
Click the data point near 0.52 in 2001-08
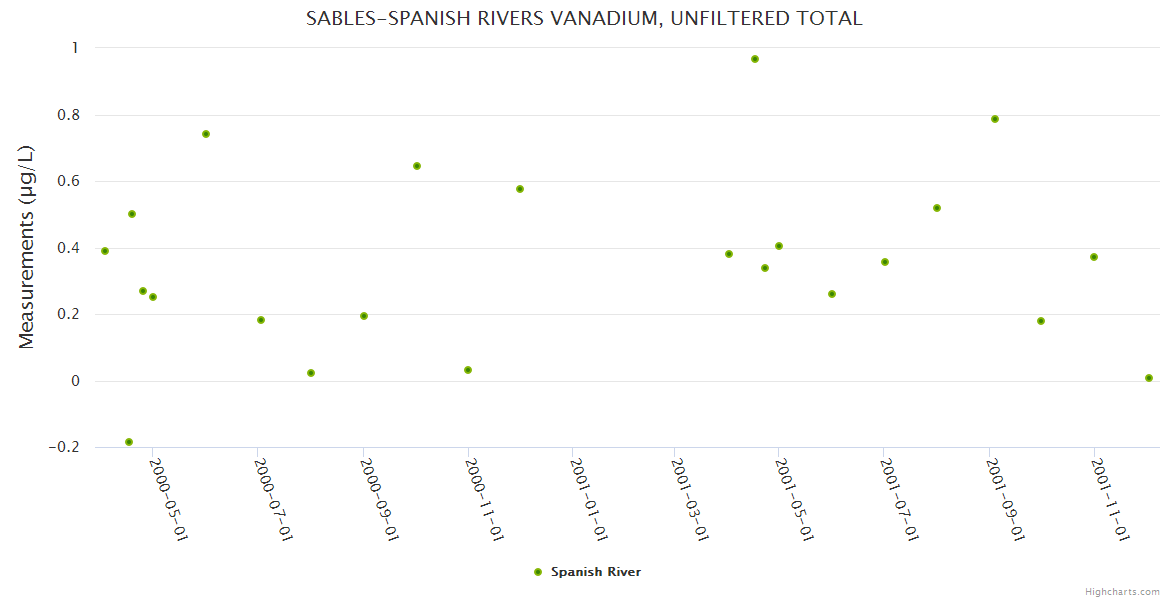pyautogui.click(x=937, y=208)
